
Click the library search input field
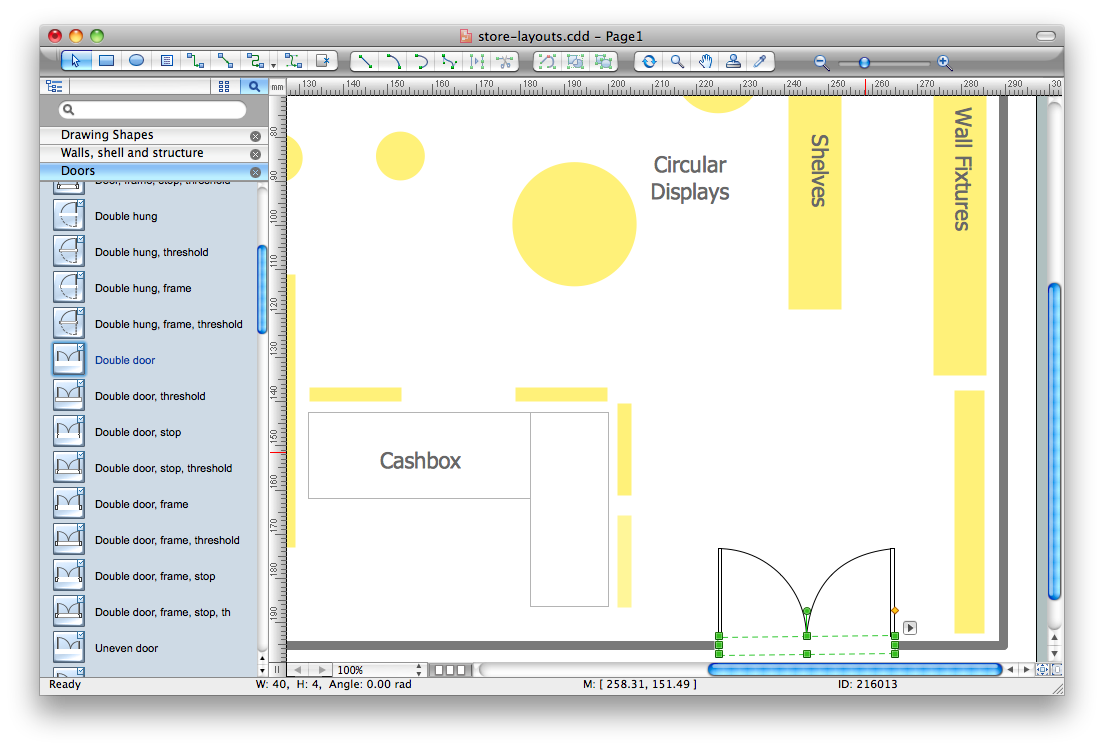point(152,110)
